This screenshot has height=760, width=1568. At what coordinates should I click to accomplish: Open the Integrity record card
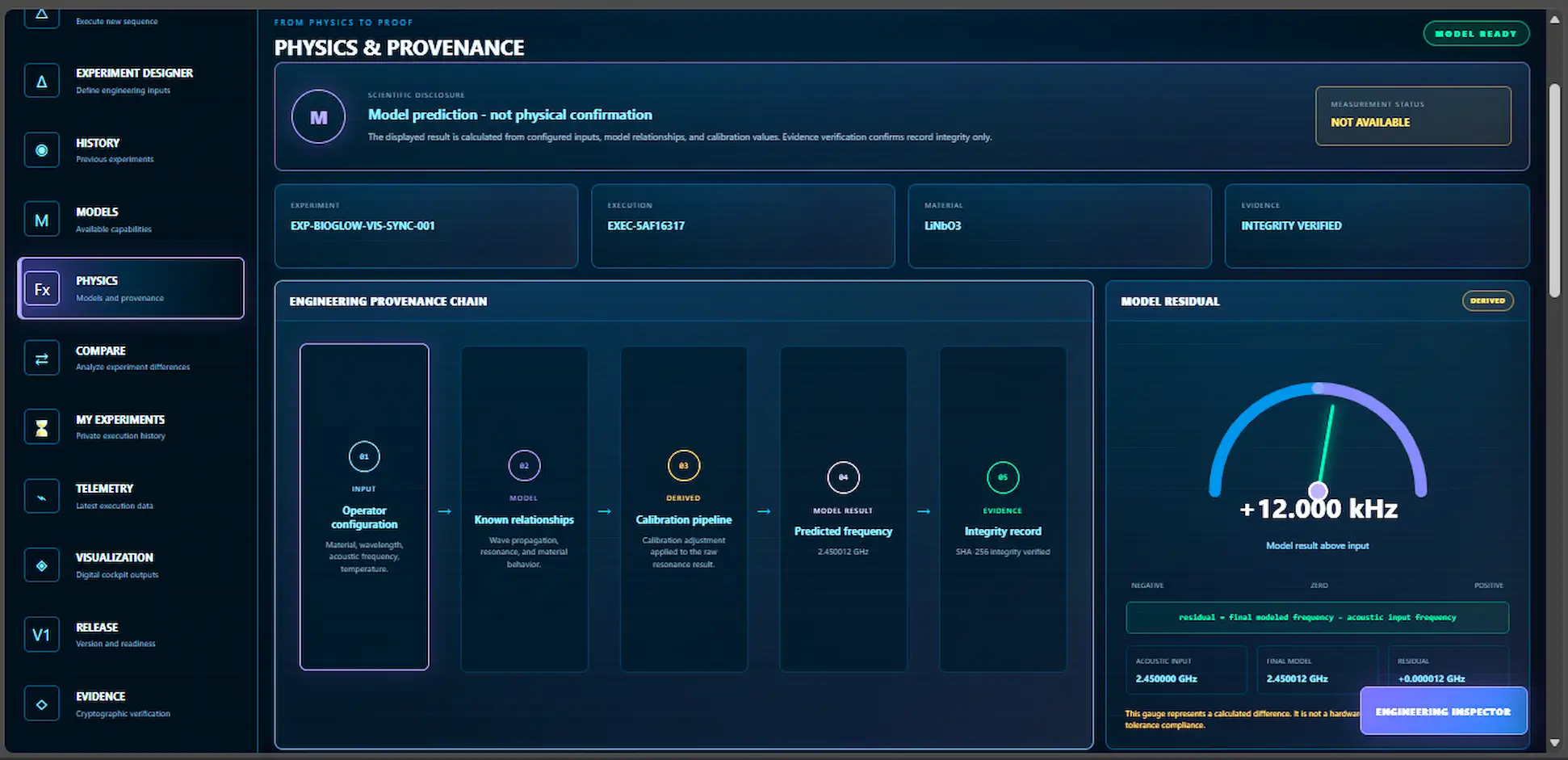[x=1003, y=509]
